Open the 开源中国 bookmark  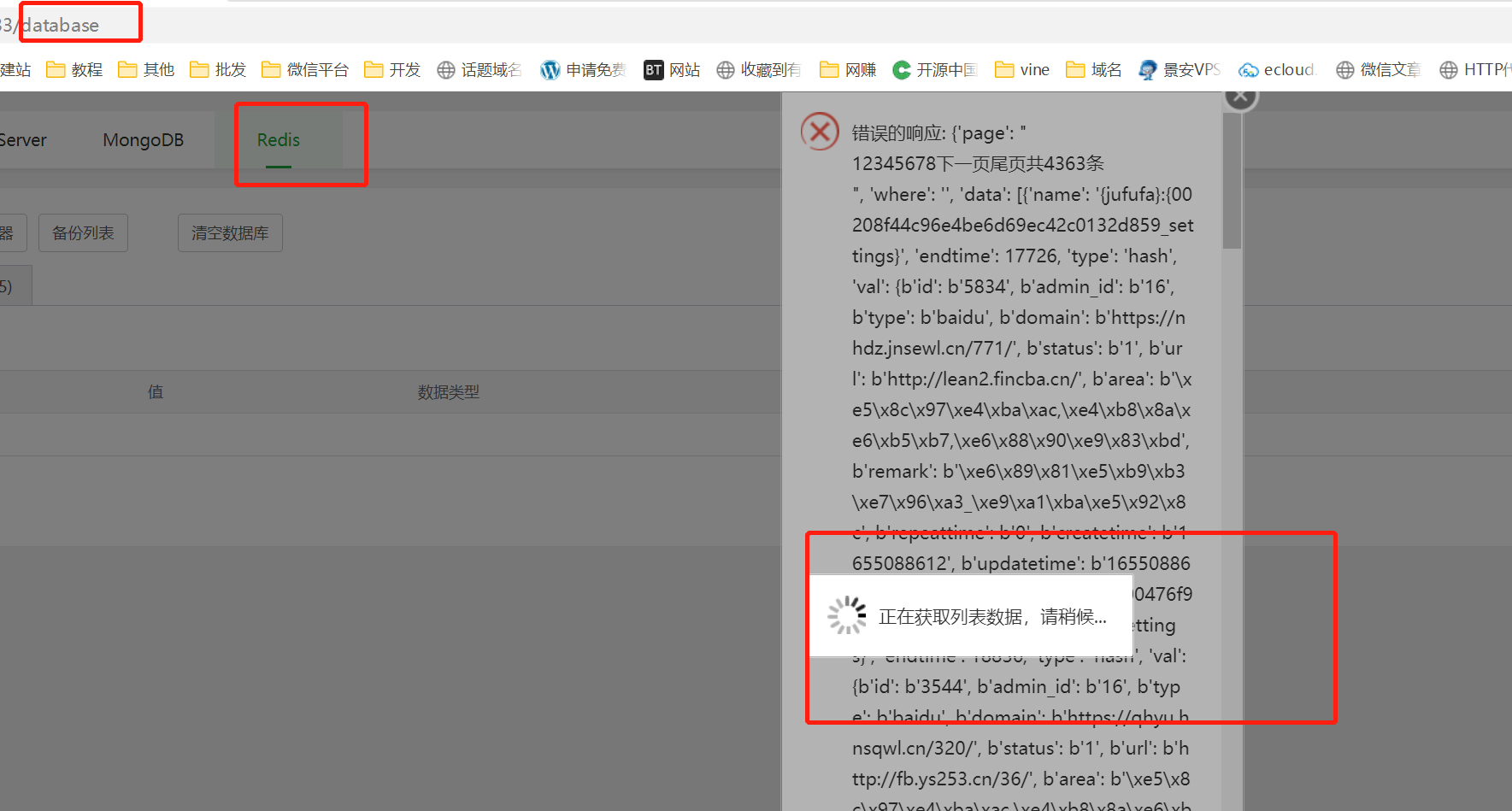[x=934, y=70]
